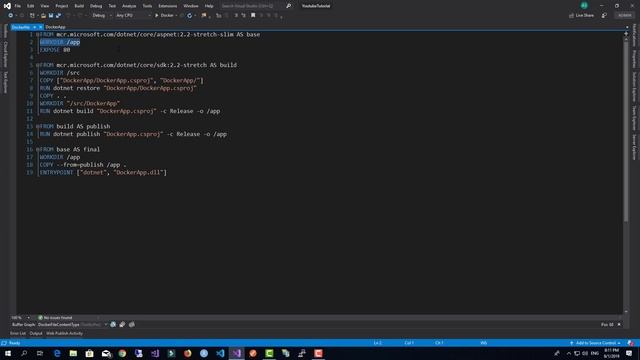
Task: Click the Navigate Backward toolbar icon
Action: pyautogui.click(x=11, y=16)
